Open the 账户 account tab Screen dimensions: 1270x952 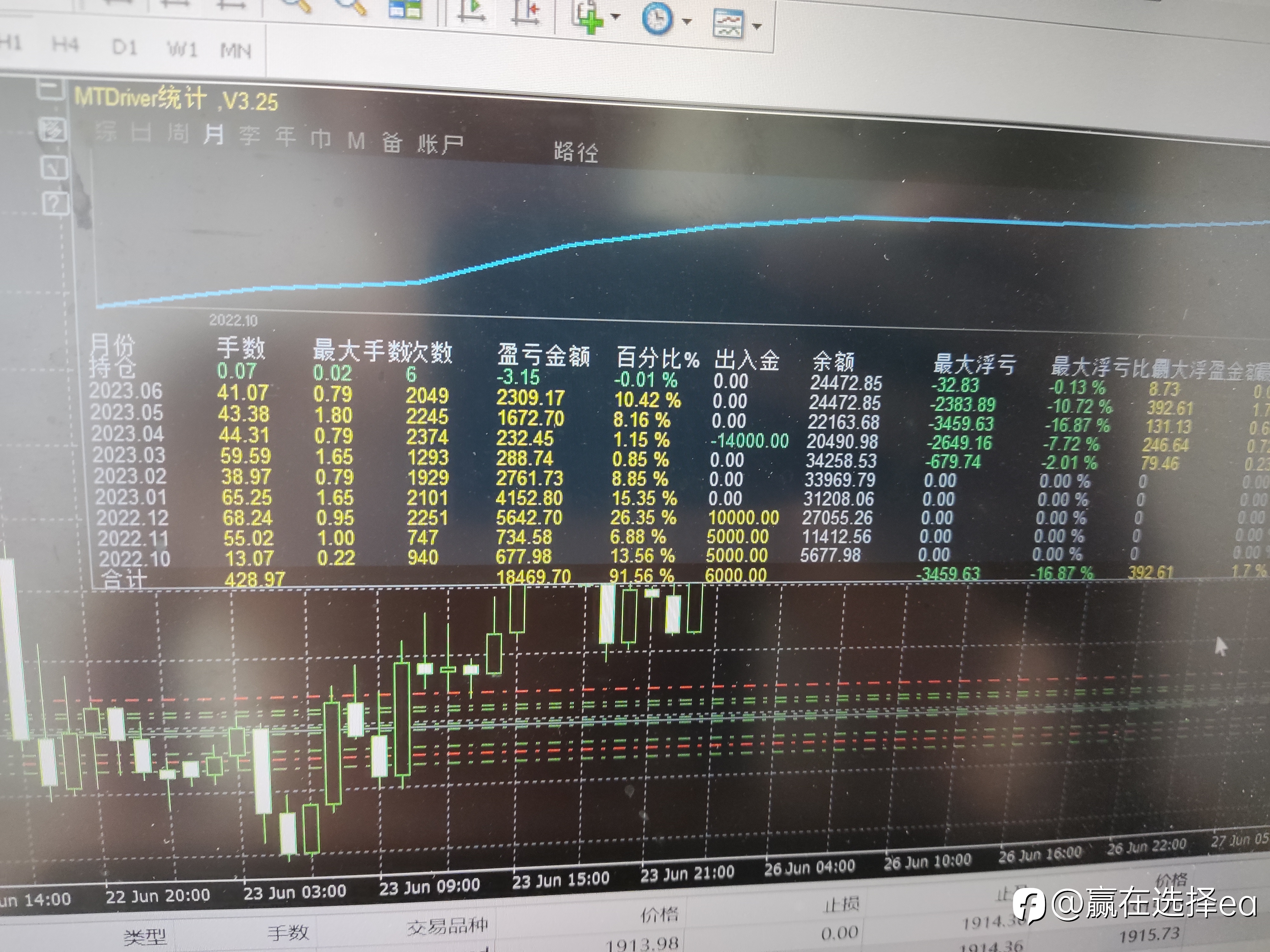[440, 143]
